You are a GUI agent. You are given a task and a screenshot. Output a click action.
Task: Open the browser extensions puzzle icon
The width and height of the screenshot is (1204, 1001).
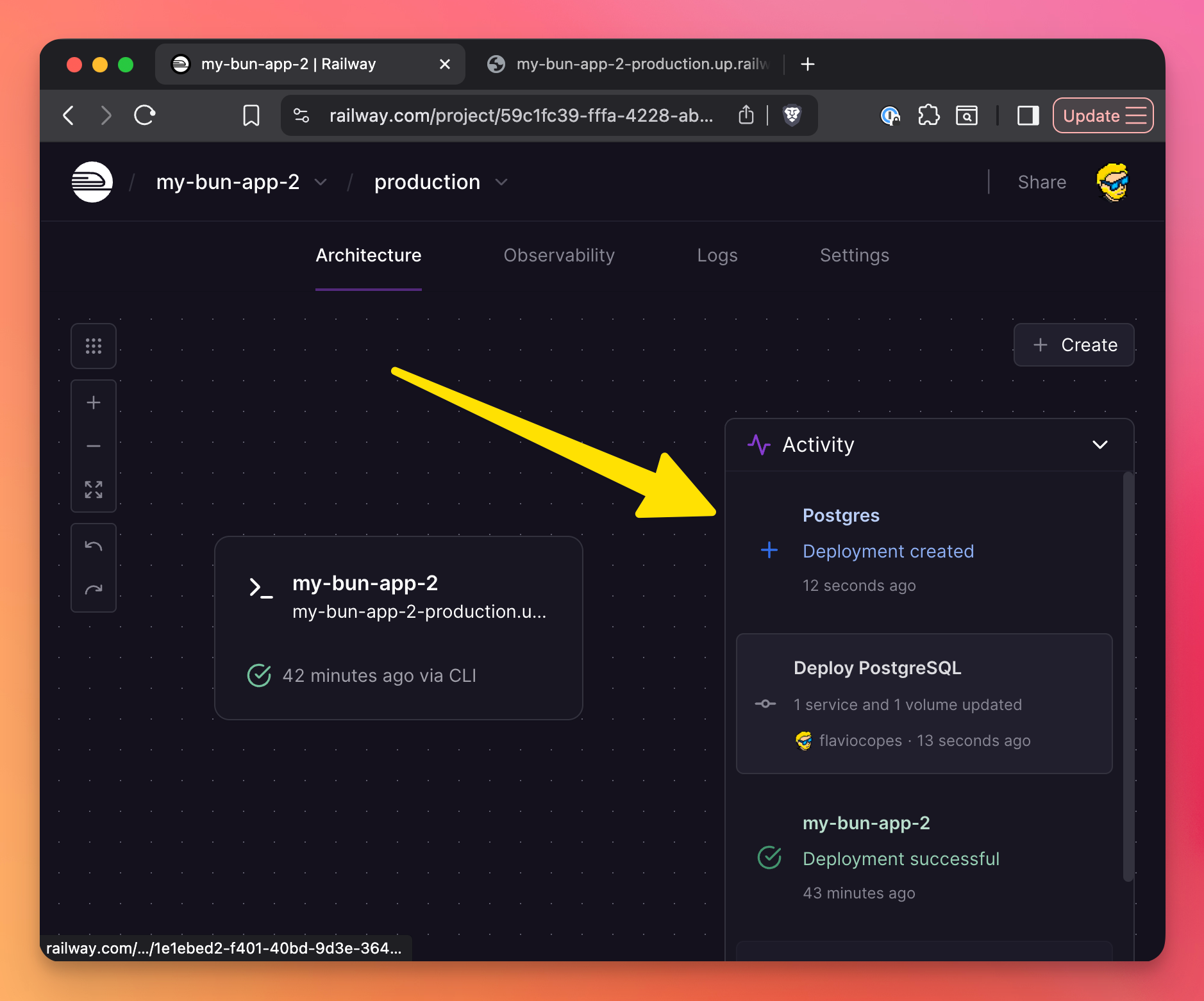[x=928, y=115]
